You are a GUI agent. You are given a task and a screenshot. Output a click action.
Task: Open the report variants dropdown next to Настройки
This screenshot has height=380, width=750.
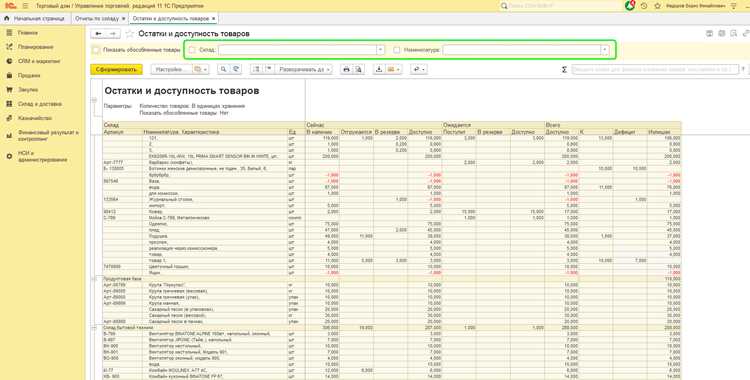[201, 69]
